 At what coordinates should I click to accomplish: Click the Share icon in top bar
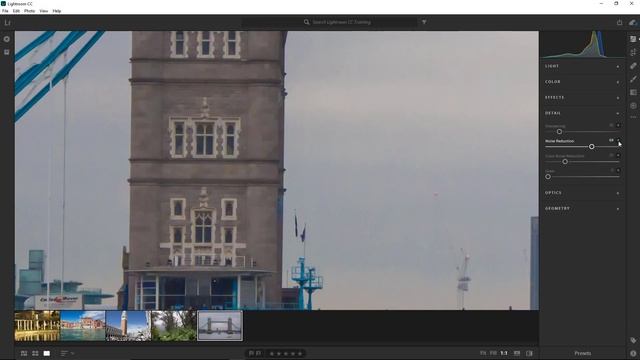[x=619, y=22]
